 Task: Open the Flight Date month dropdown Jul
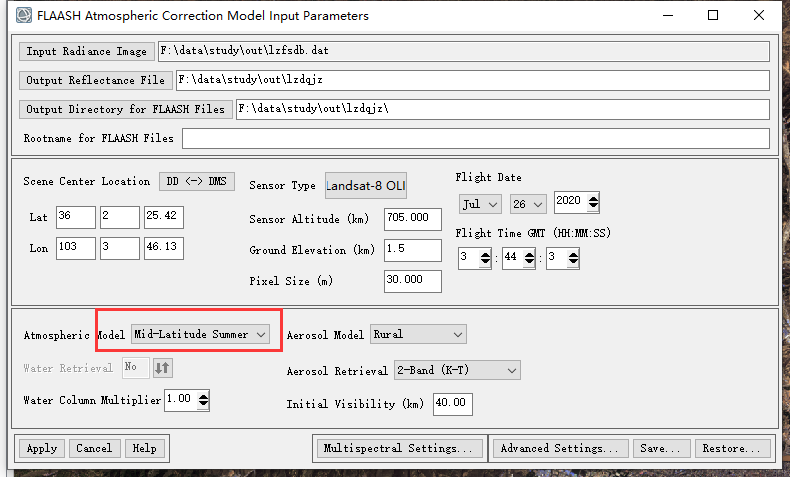tap(480, 204)
